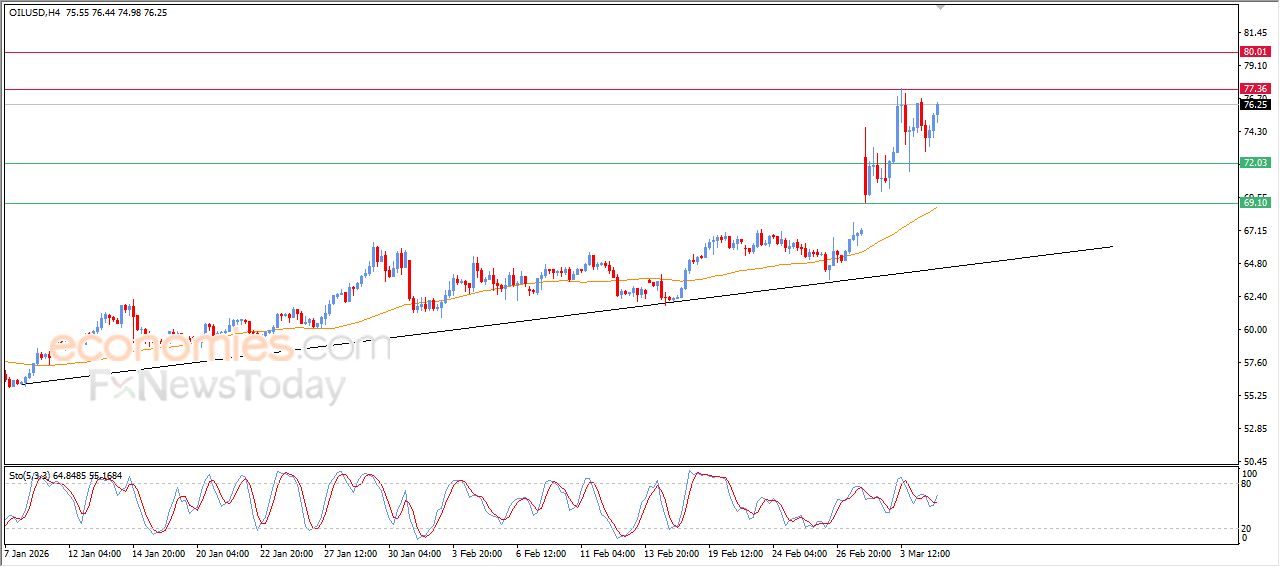Click the red 80.01 price label
The height and width of the screenshot is (567, 1280).
(x=1254, y=52)
